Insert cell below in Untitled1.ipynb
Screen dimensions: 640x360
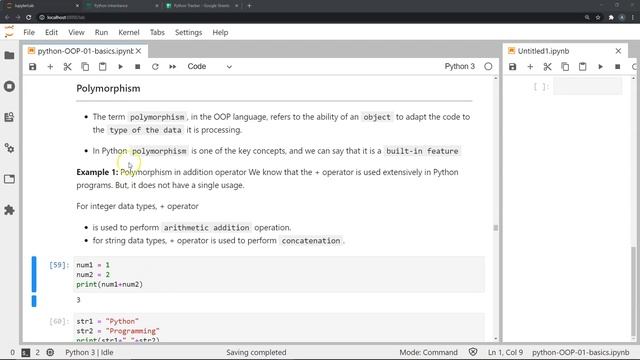530,67
